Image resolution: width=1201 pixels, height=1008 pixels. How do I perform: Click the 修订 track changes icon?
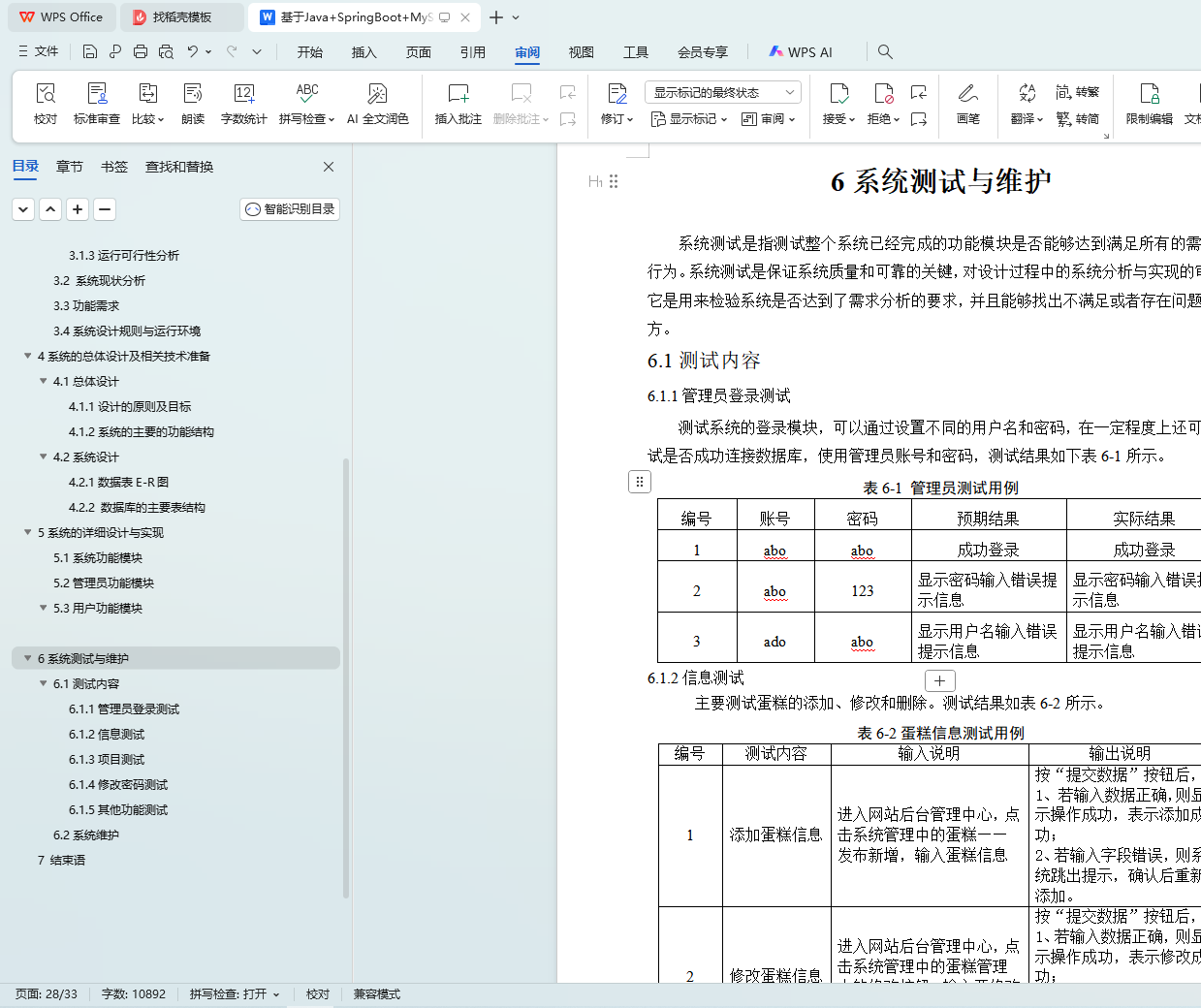617,93
